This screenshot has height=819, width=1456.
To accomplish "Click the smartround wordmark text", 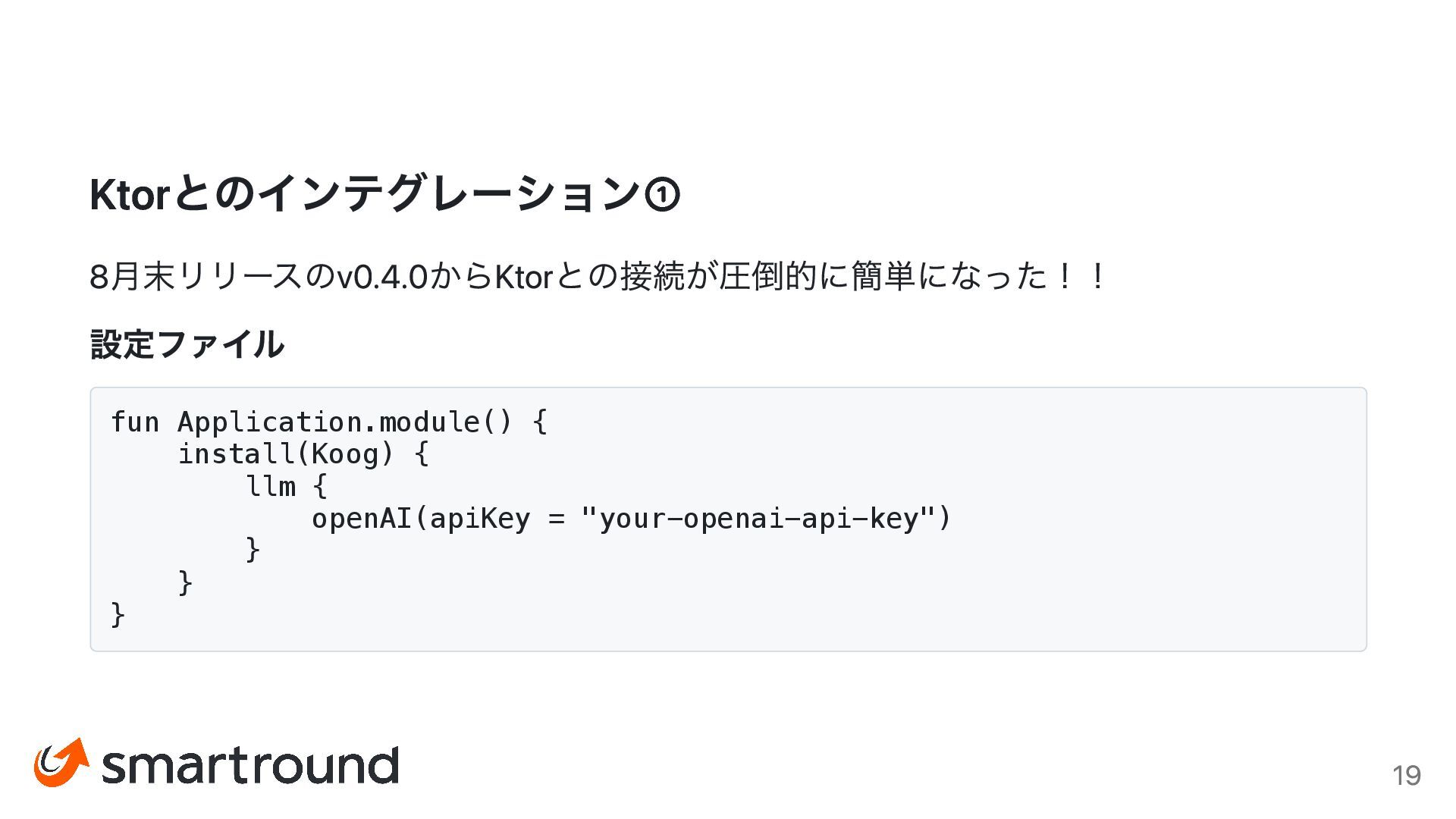I will tap(250, 765).
